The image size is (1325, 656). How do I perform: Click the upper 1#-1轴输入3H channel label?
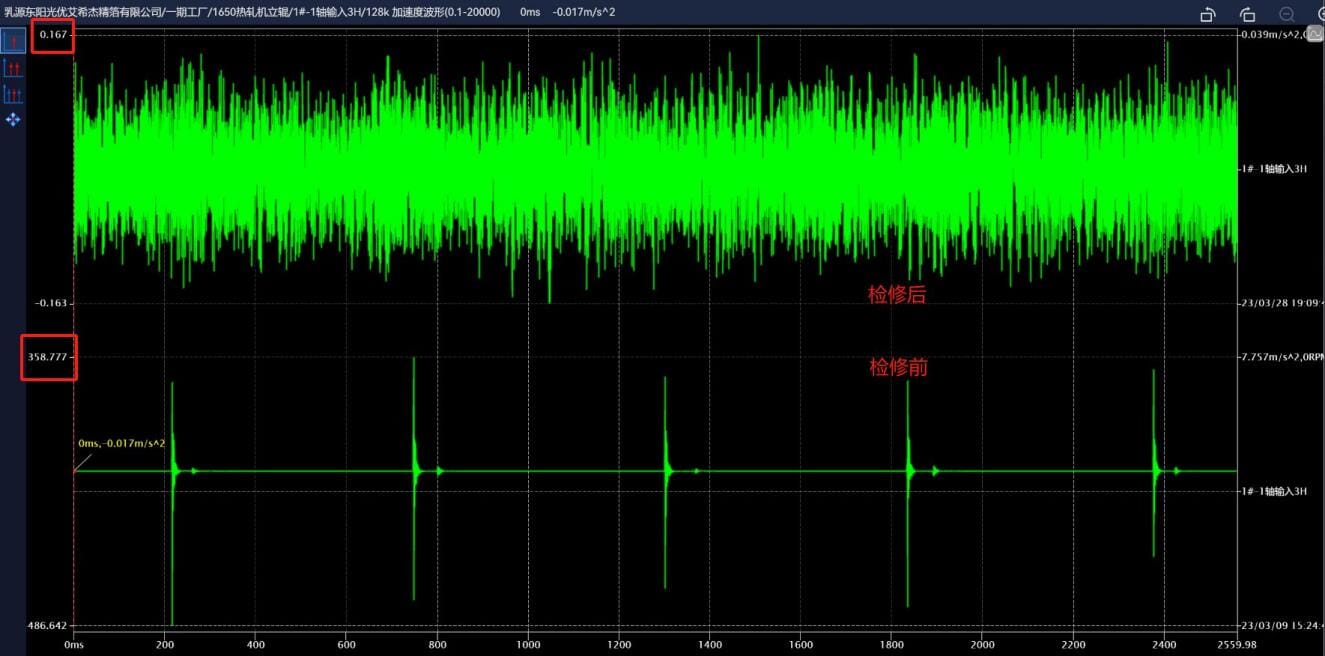1276,168
